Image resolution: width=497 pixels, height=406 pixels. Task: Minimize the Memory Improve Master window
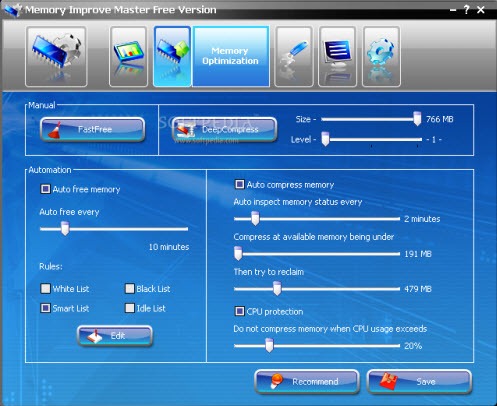[x=453, y=10]
